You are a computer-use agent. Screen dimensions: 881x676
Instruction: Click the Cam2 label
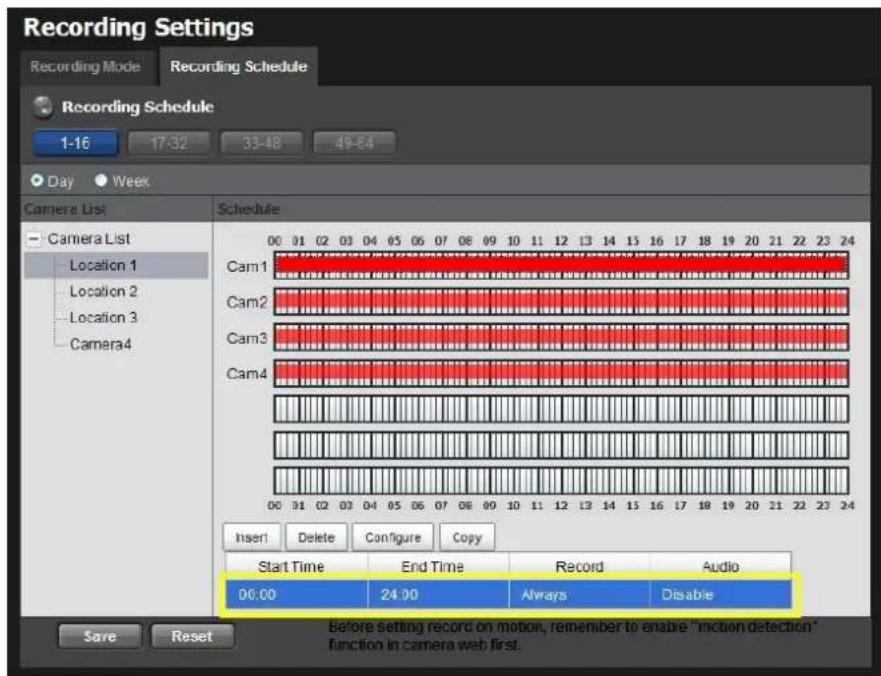tap(247, 302)
